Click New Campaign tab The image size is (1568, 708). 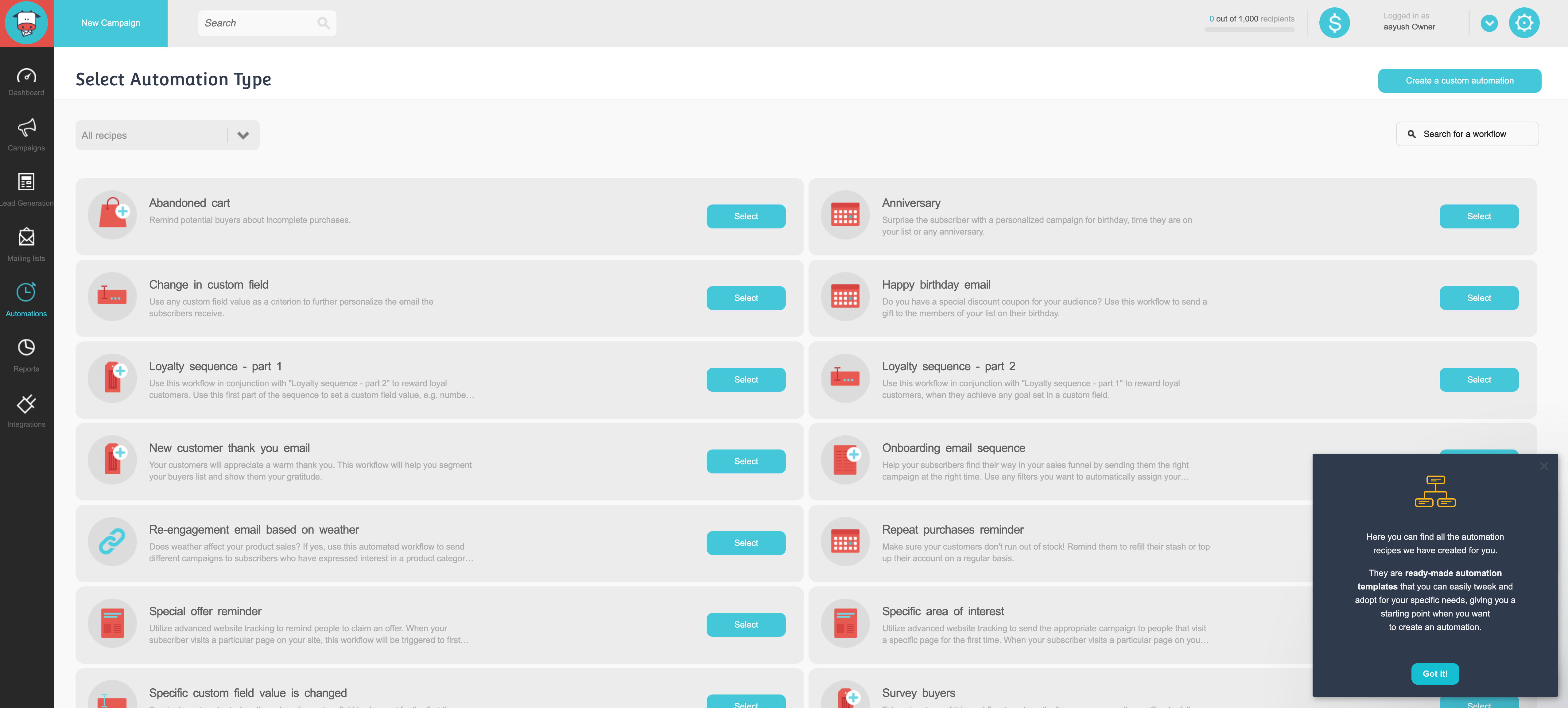(x=111, y=23)
